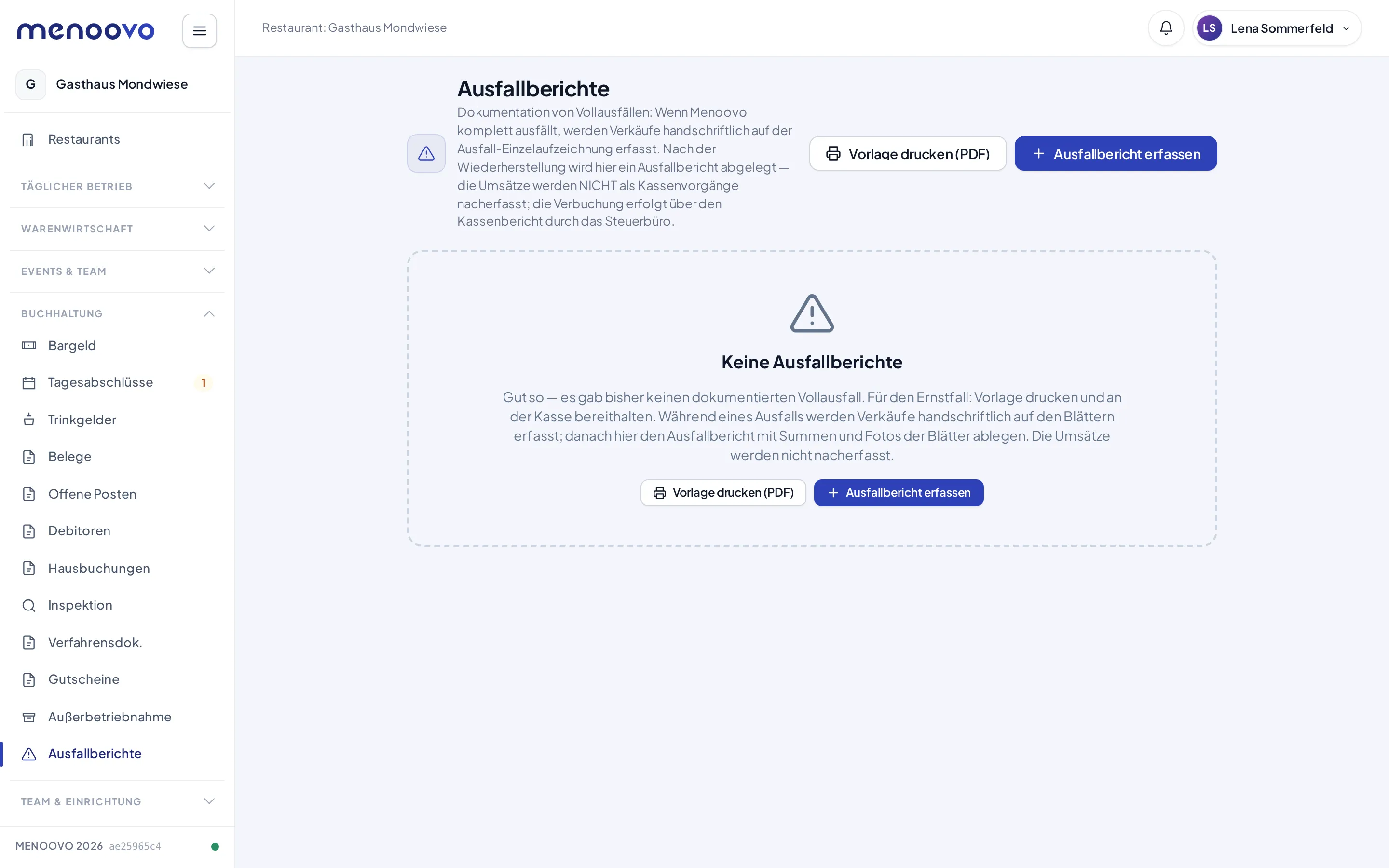Collapse the Buchhaltung section
Image resolution: width=1389 pixels, height=868 pixels.
click(x=117, y=313)
